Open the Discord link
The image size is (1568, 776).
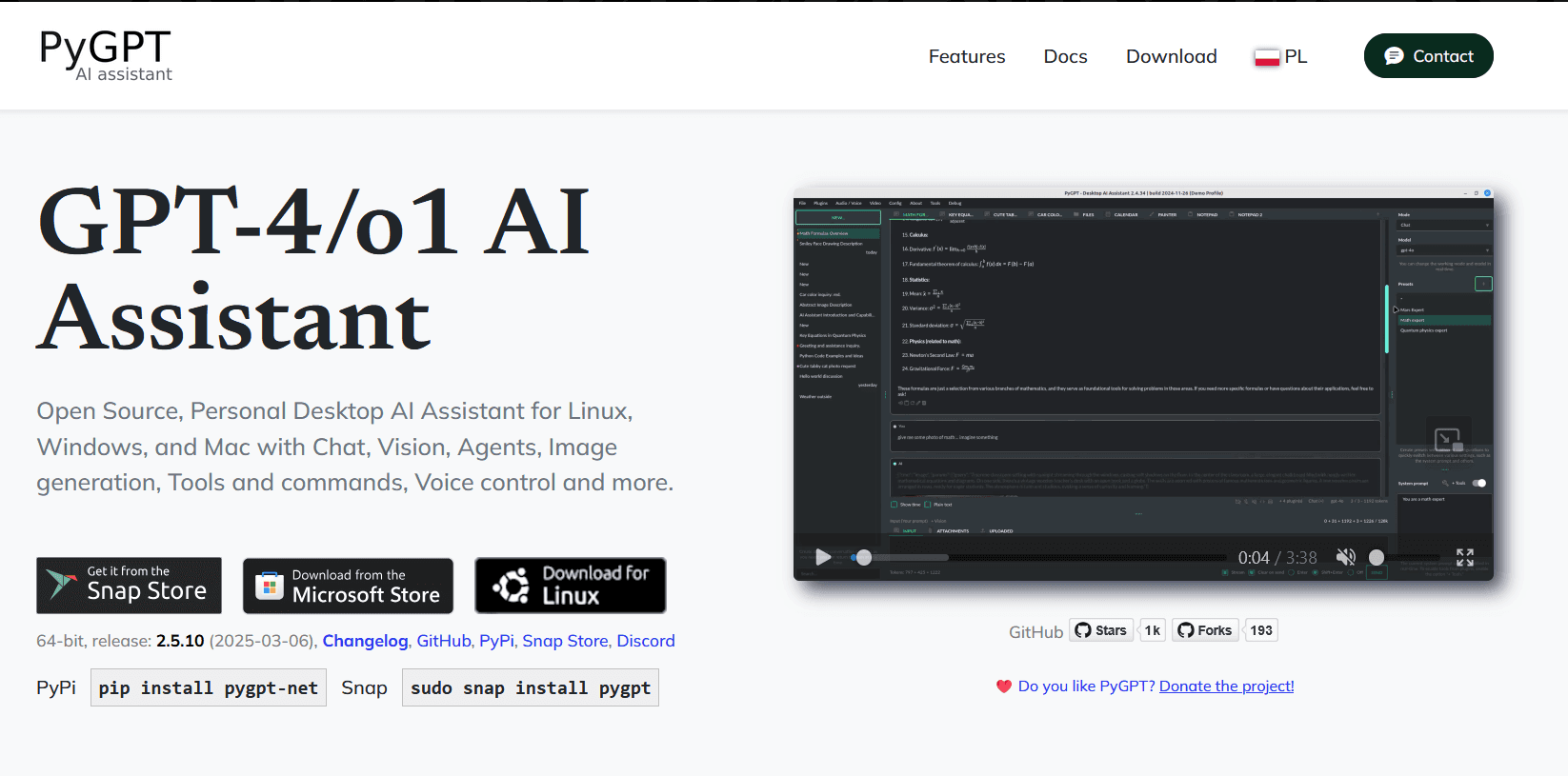pyautogui.click(x=646, y=641)
